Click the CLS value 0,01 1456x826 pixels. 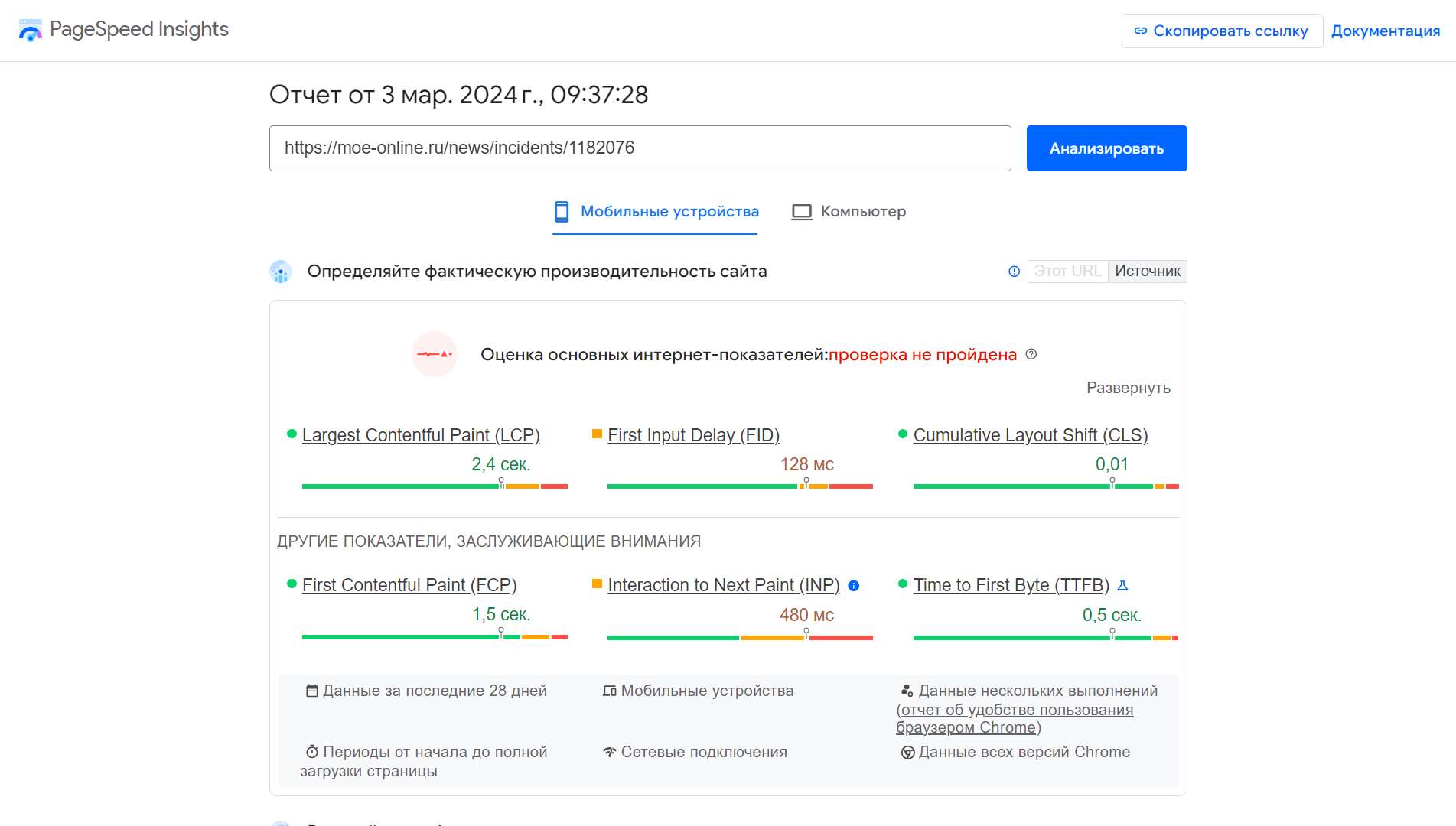[1112, 464]
